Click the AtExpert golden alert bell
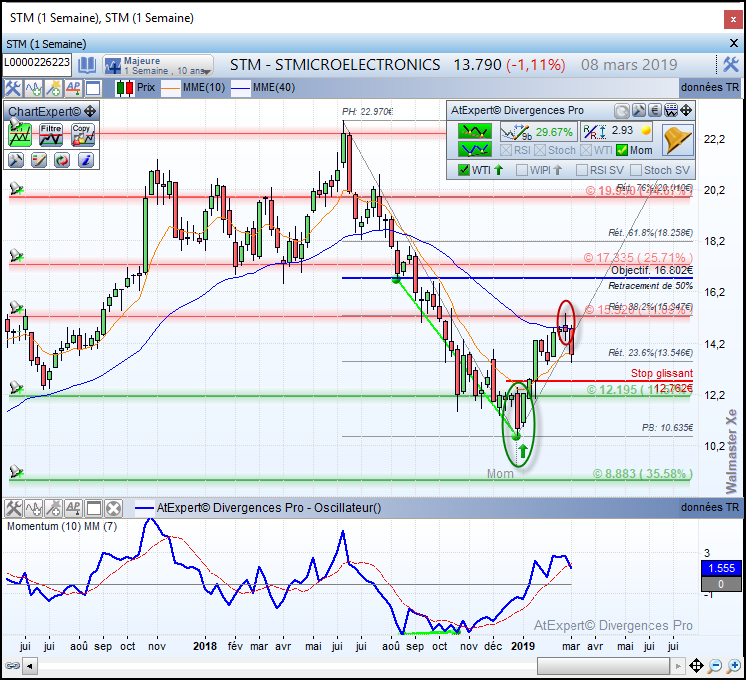Screen dimensions: 746x680 coord(677,140)
